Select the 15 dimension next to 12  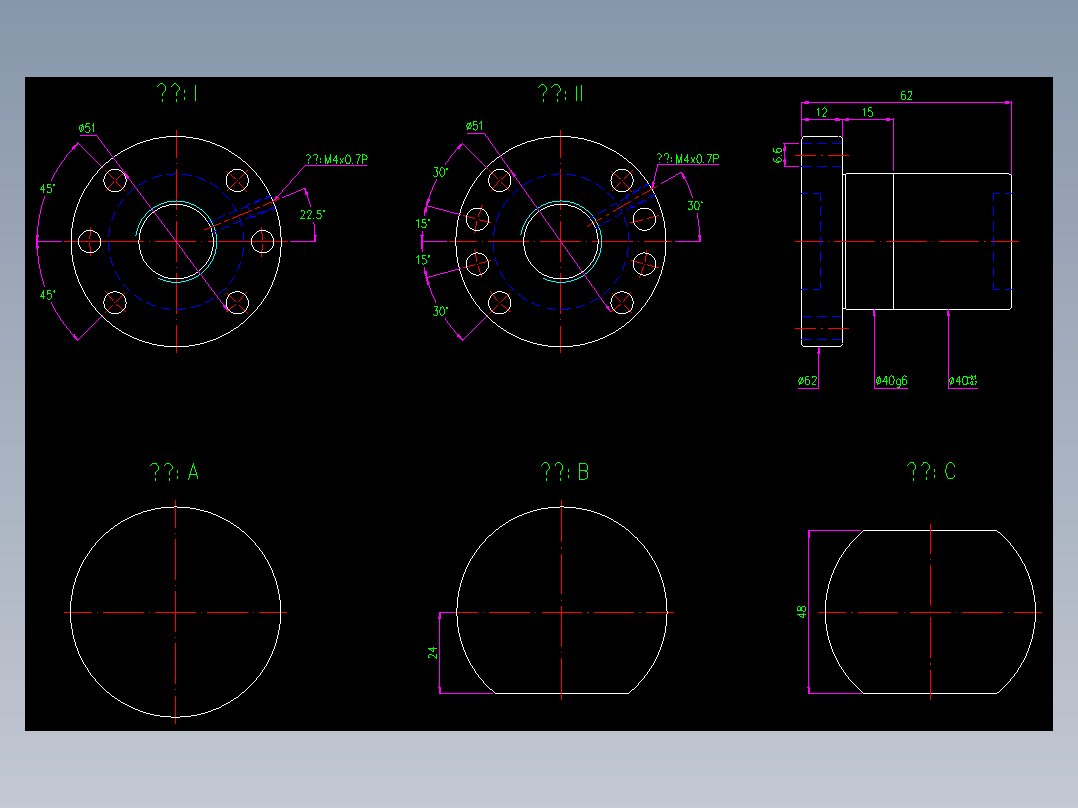pyautogui.click(x=868, y=112)
